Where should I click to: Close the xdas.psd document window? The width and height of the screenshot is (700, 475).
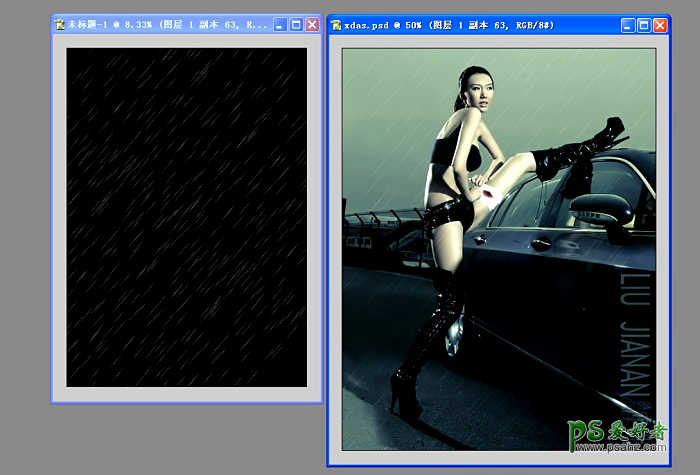tap(660, 24)
